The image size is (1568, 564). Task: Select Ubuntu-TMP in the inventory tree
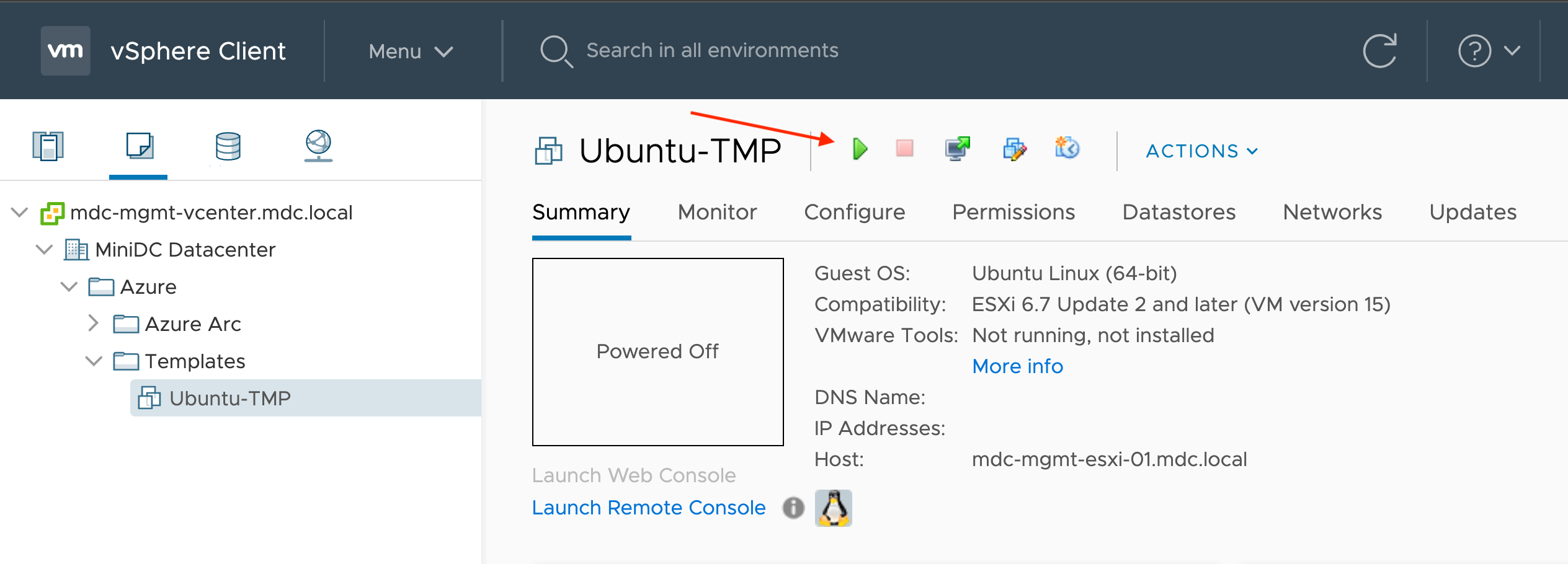[x=305, y=398]
